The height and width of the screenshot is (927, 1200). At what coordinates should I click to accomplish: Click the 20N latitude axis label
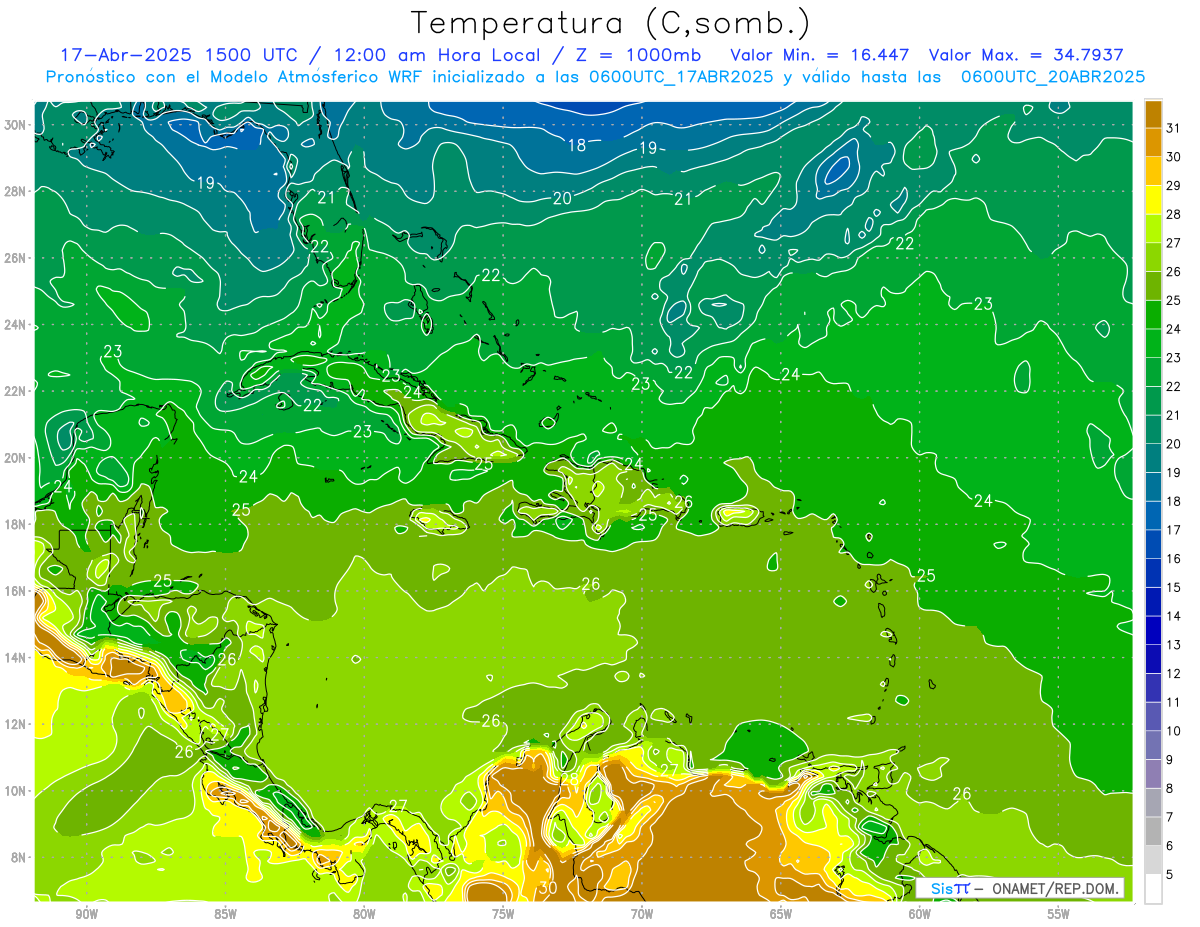point(16,458)
